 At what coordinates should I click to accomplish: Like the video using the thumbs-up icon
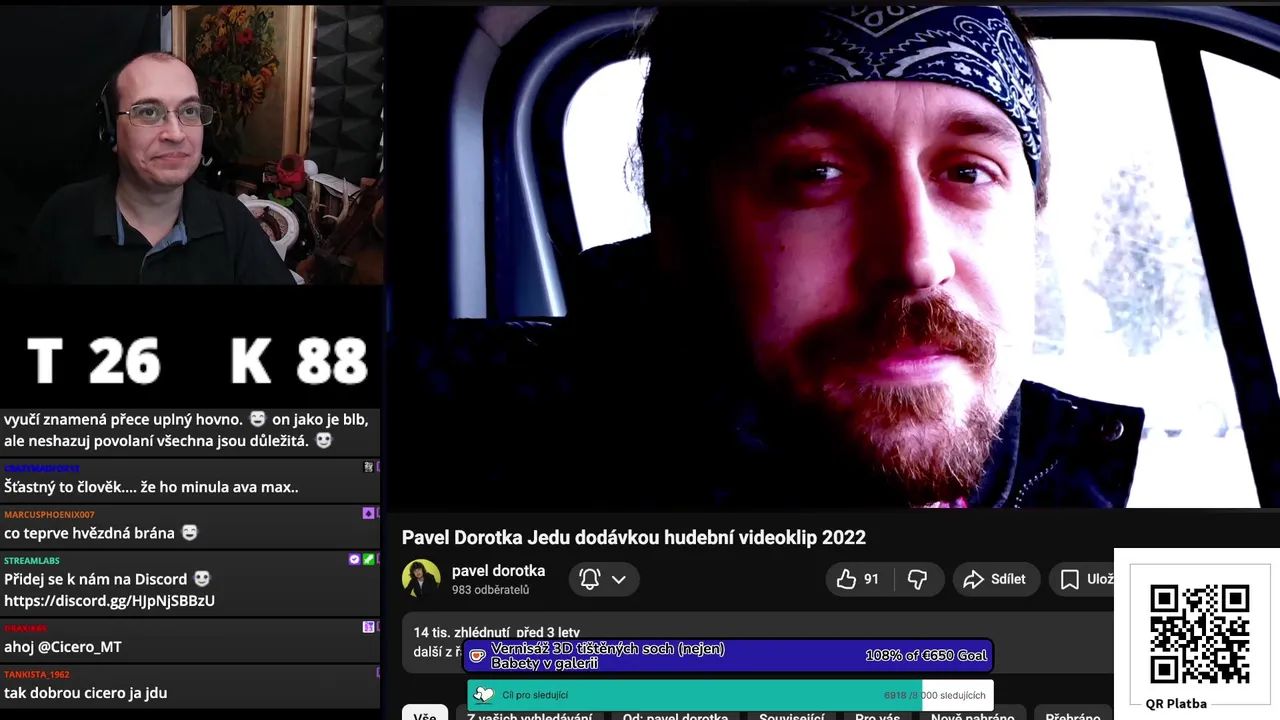coord(846,579)
